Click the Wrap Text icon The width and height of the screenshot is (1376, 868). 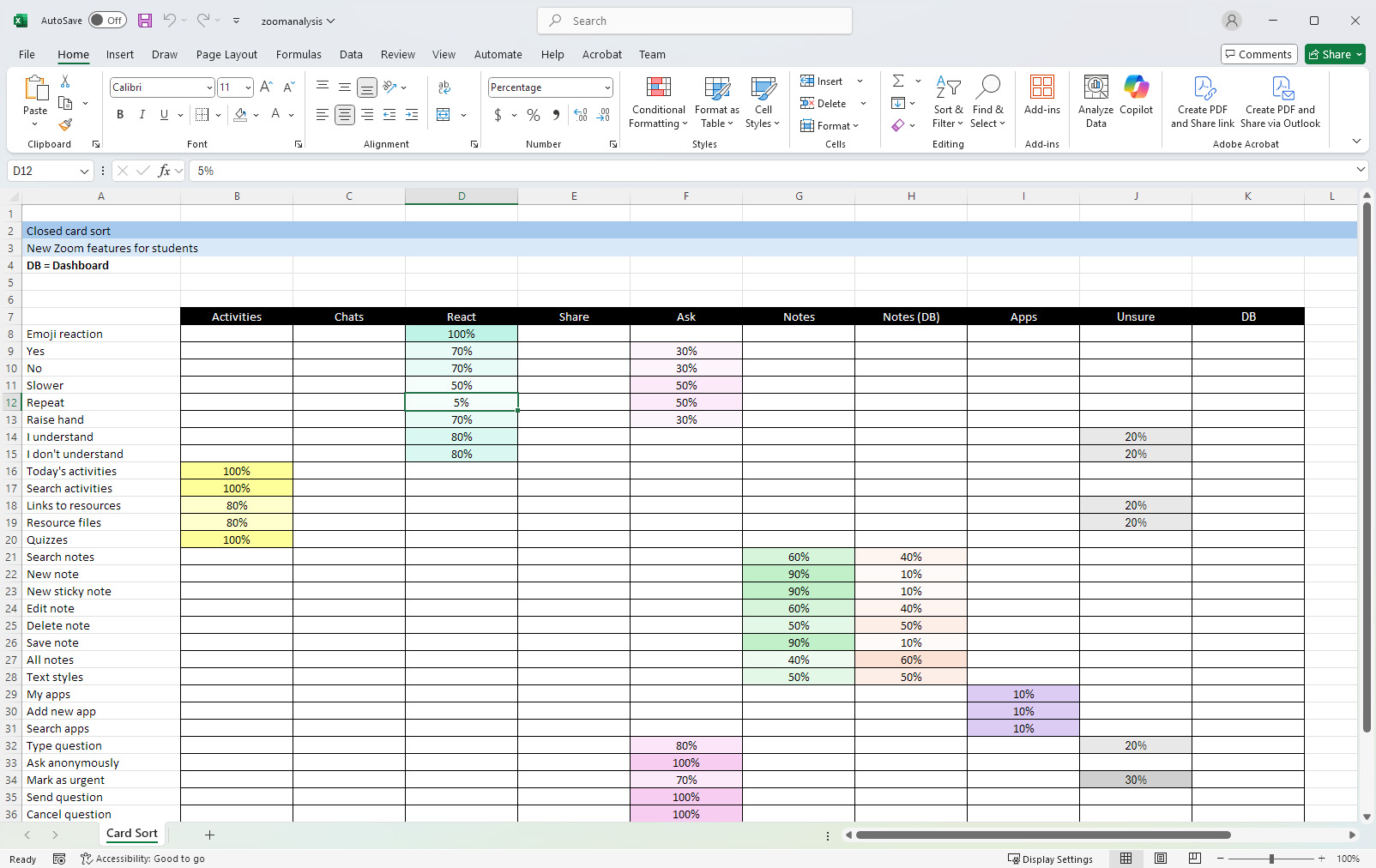tap(444, 87)
